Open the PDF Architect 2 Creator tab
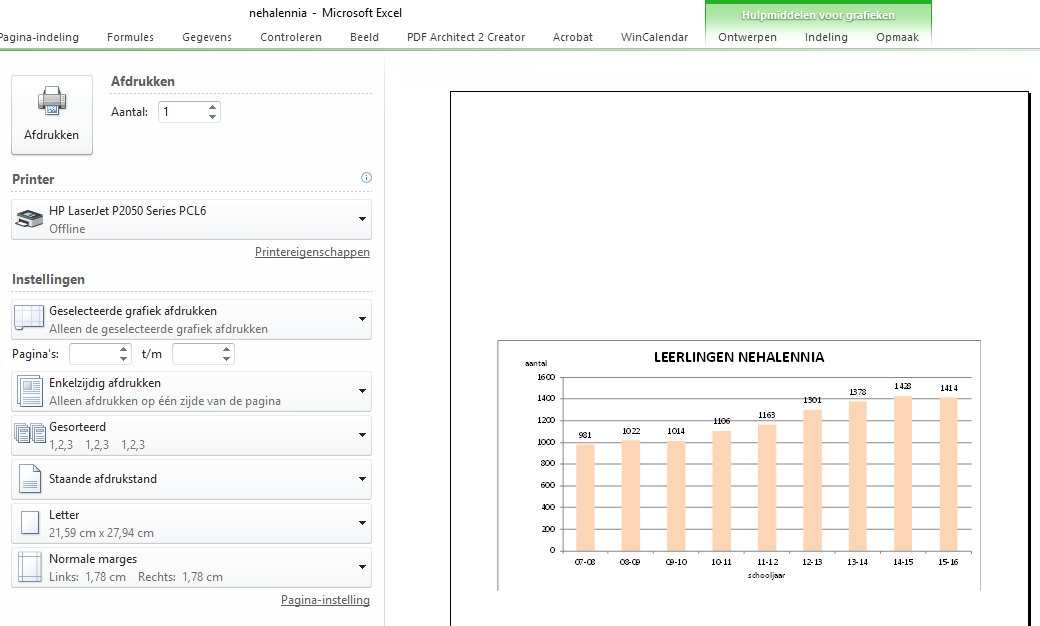 coord(466,37)
